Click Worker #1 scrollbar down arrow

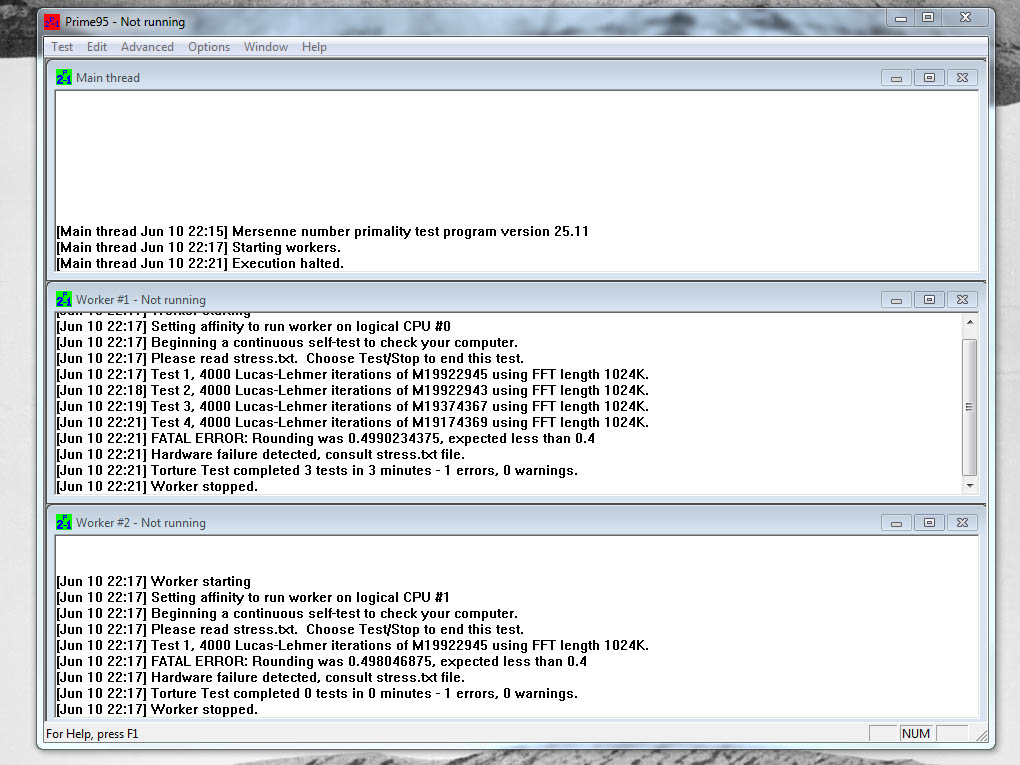pos(970,486)
